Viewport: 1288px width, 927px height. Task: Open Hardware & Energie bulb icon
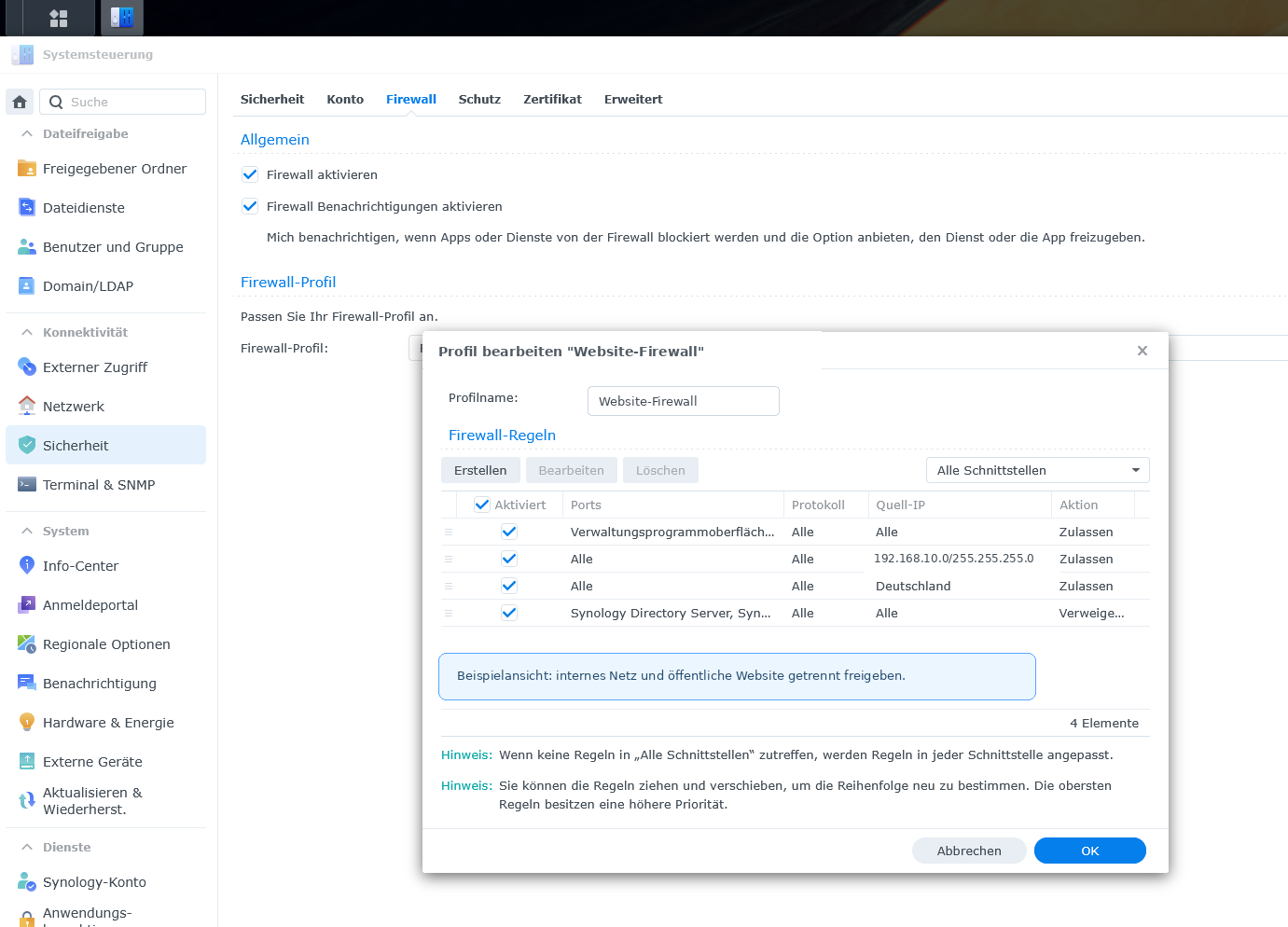[27, 723]
